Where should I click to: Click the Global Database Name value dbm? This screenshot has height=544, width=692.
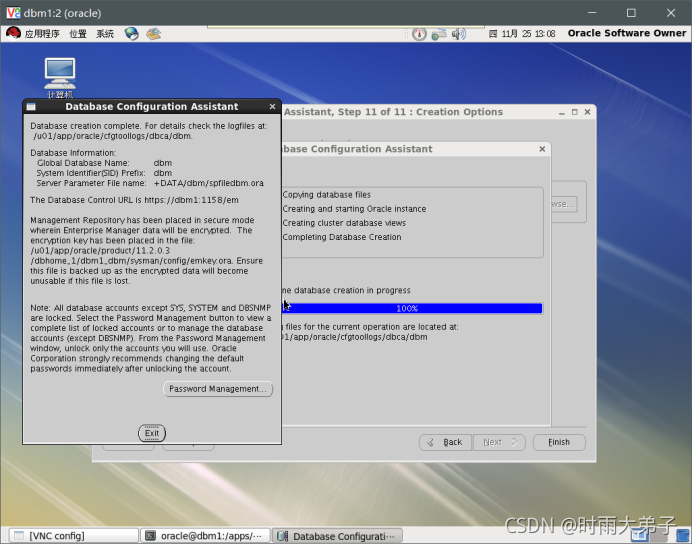162,163
